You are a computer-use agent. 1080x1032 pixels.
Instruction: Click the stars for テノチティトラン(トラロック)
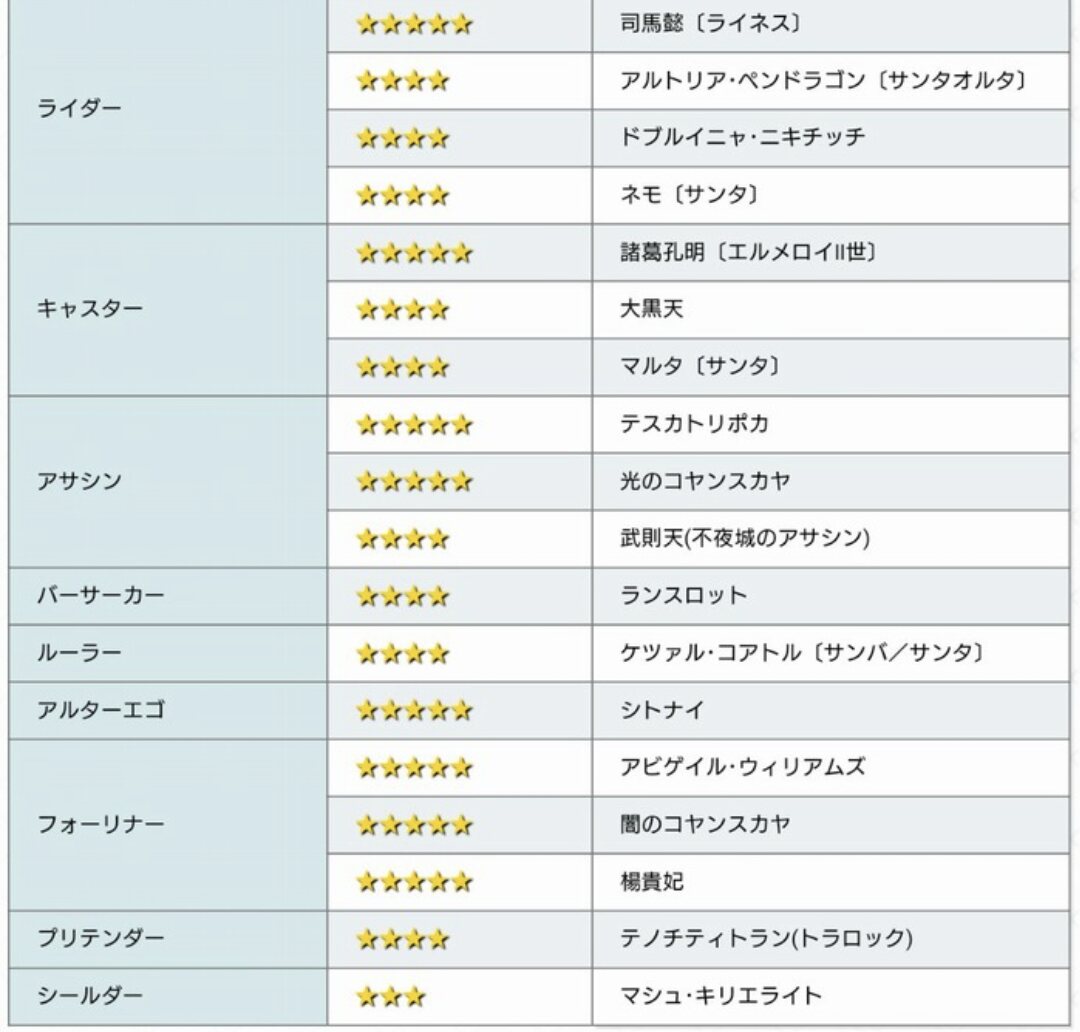402,939
